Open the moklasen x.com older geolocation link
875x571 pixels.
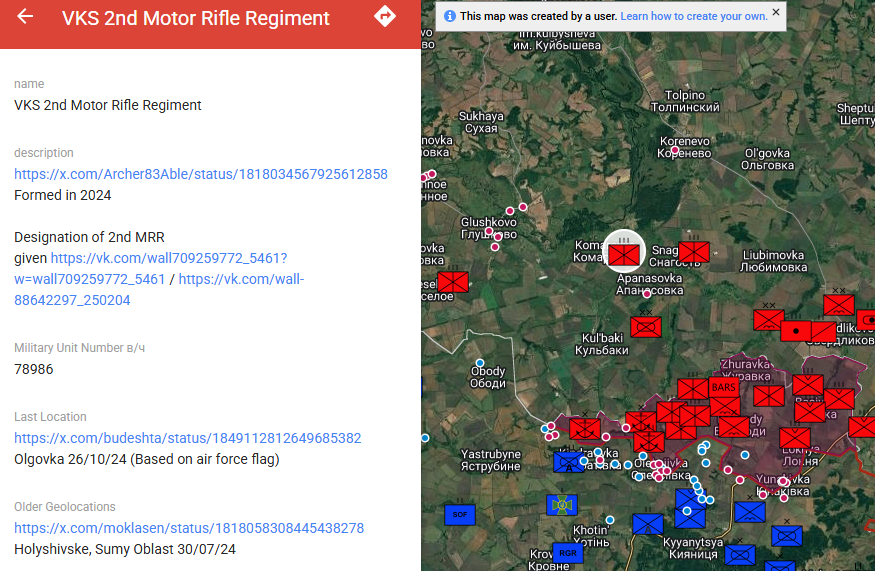click(188, 528)
